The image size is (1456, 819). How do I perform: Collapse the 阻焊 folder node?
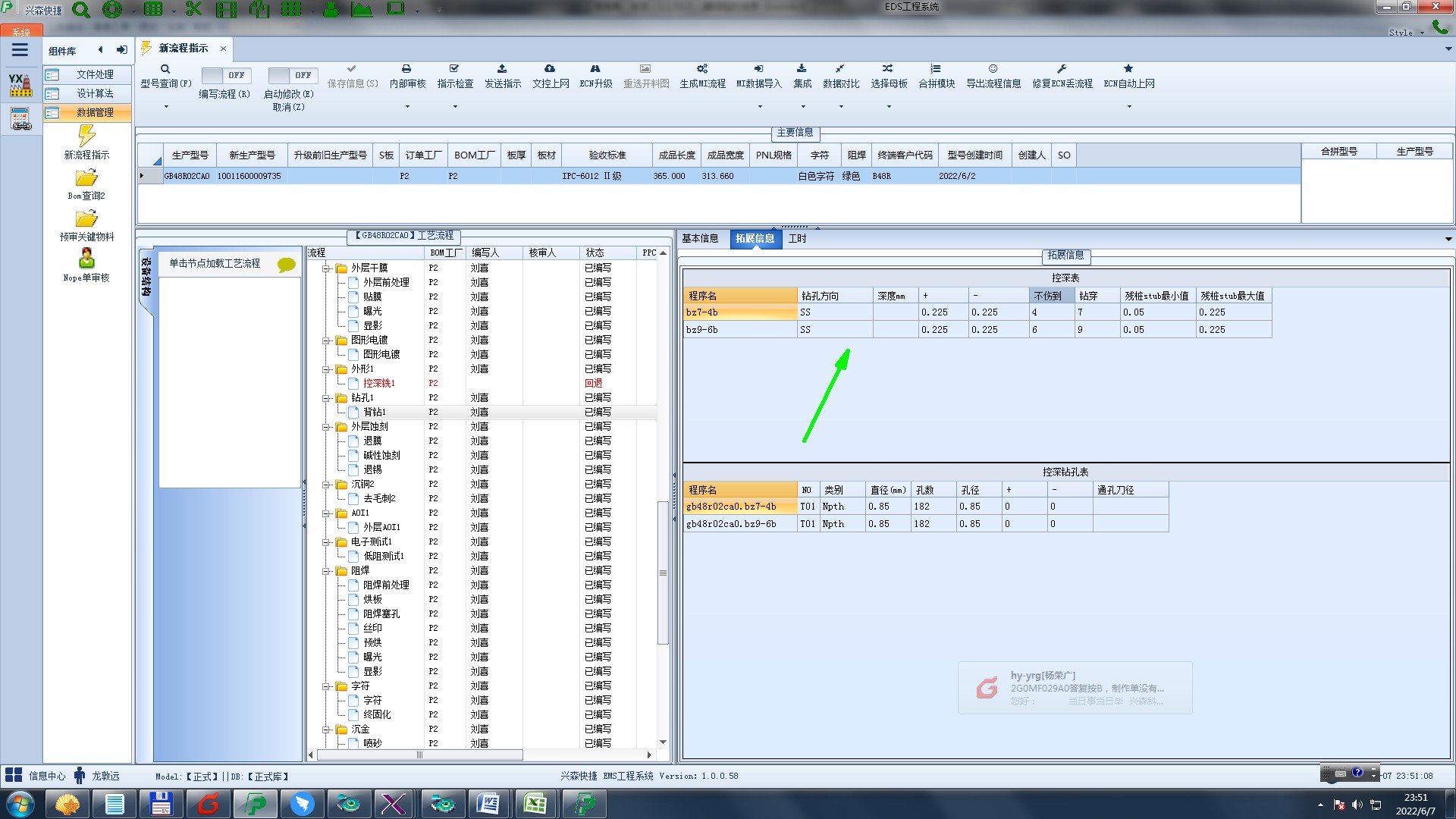click(326, 571)
